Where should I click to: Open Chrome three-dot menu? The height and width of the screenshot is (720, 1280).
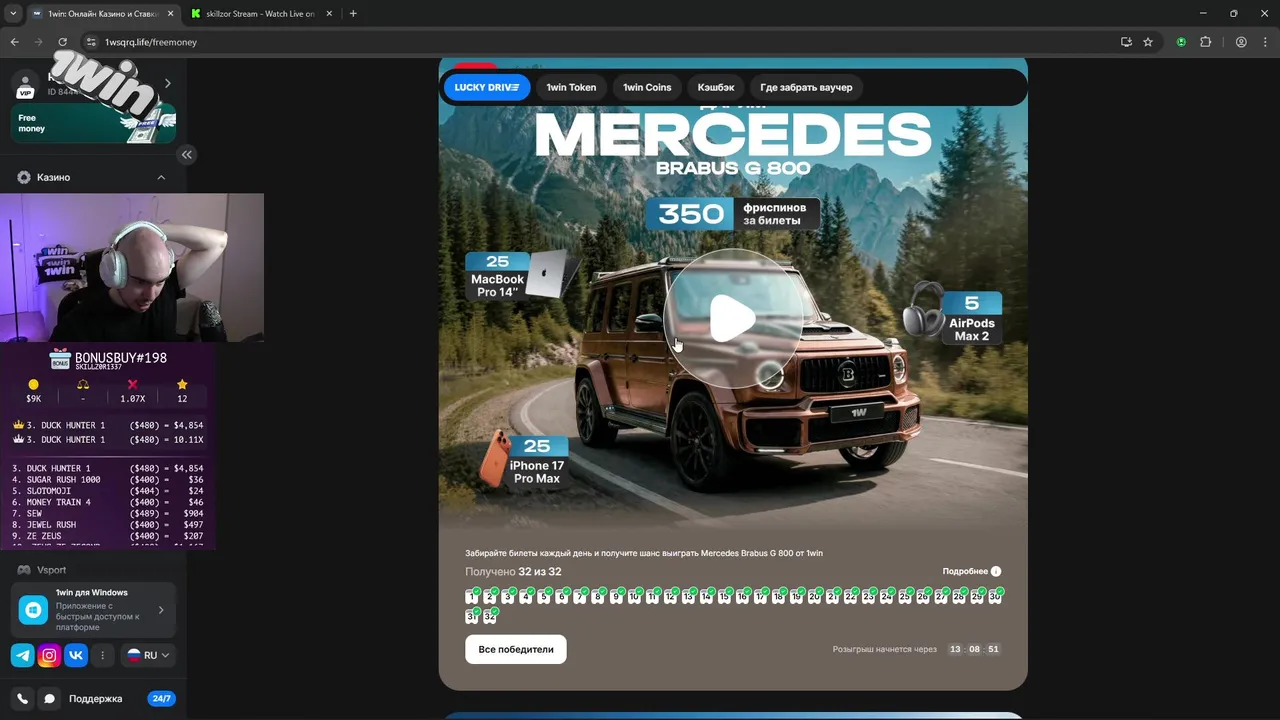pos(1264,42)
